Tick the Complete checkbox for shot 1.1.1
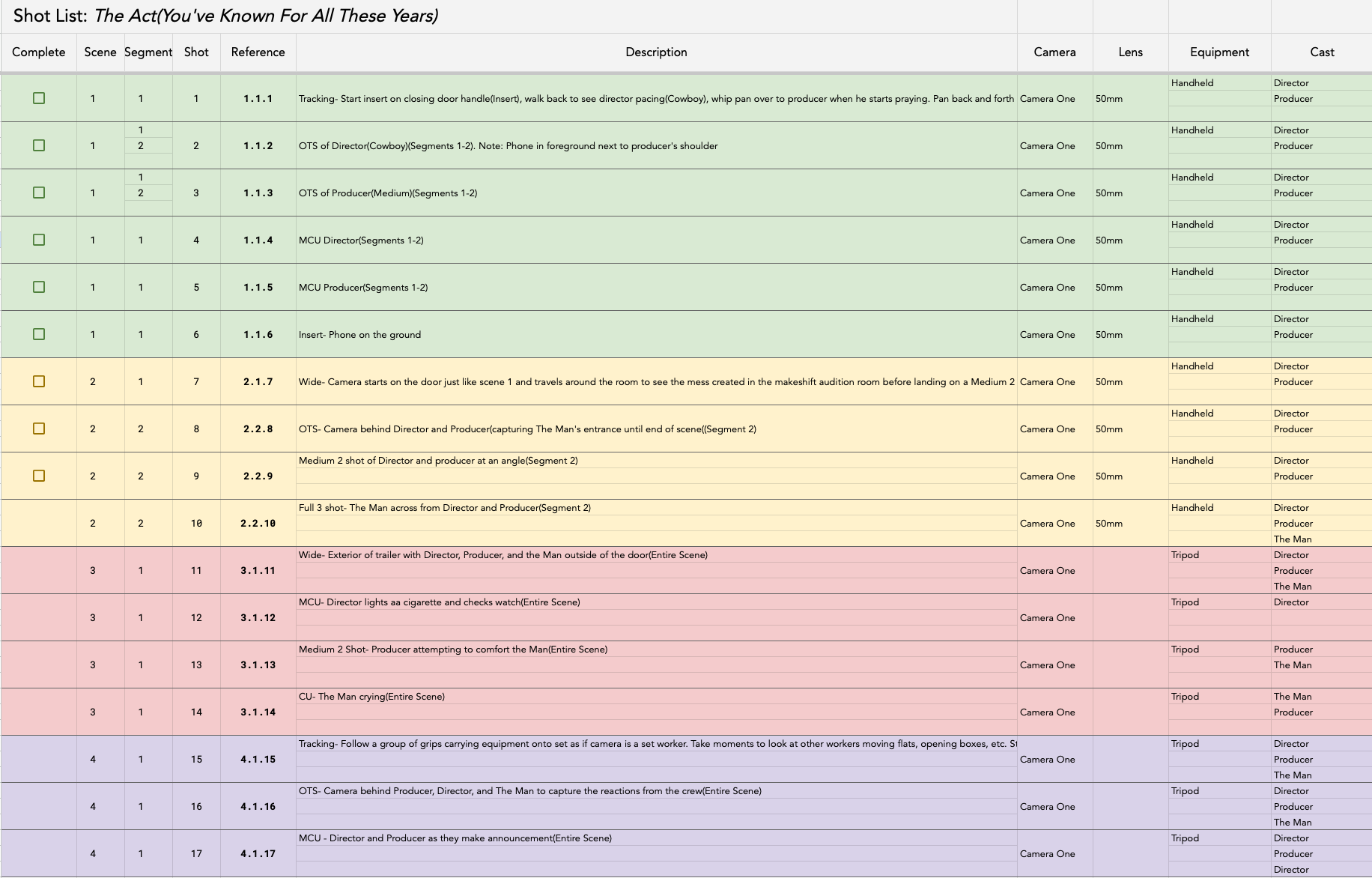 pos(39,98)
